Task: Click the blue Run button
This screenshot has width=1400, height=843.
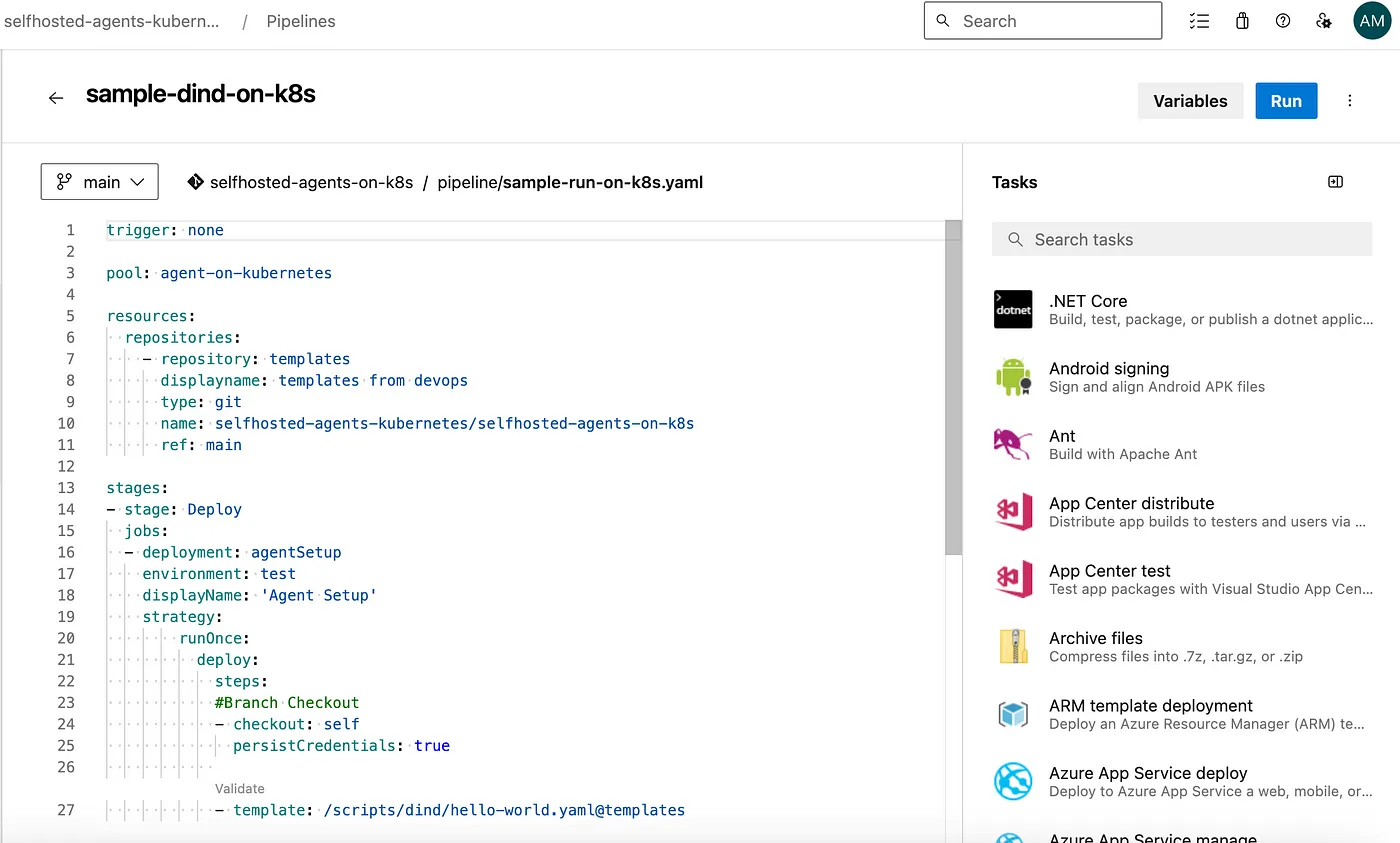Action: pyautogui.click(x=1286, y=101)
